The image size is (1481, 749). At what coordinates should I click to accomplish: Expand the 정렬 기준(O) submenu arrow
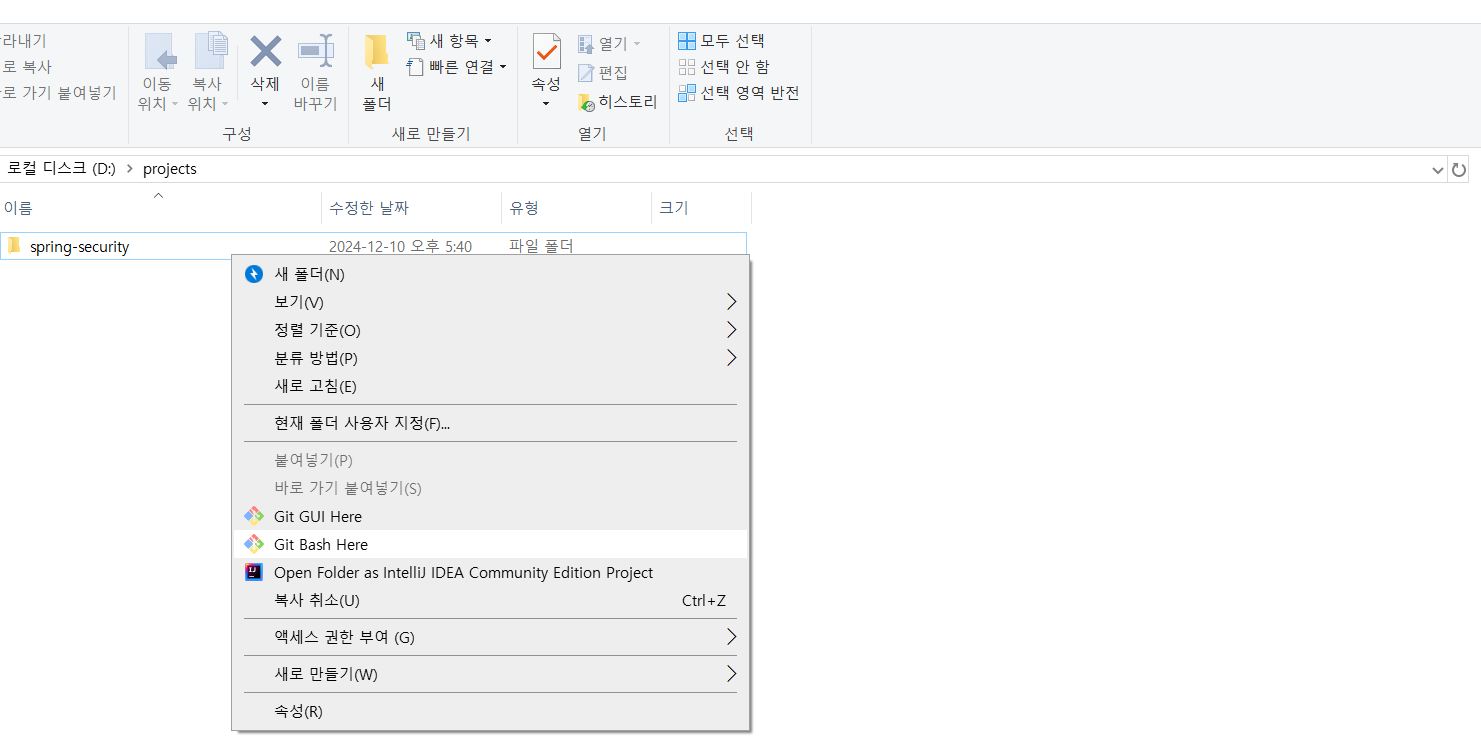(x=731, y=330)
